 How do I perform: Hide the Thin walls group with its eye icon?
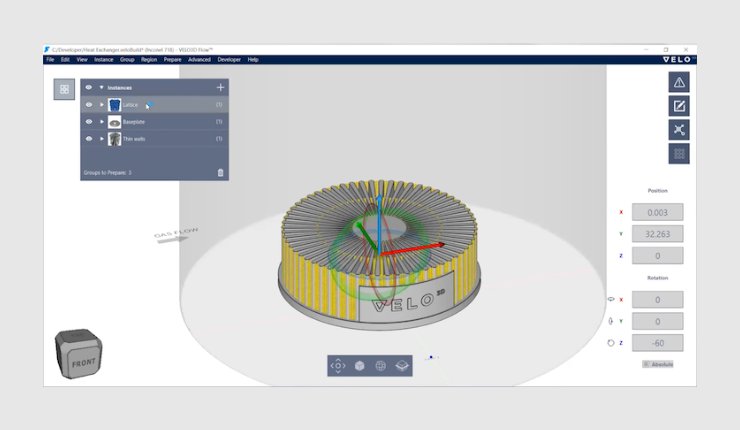[89, 139]
